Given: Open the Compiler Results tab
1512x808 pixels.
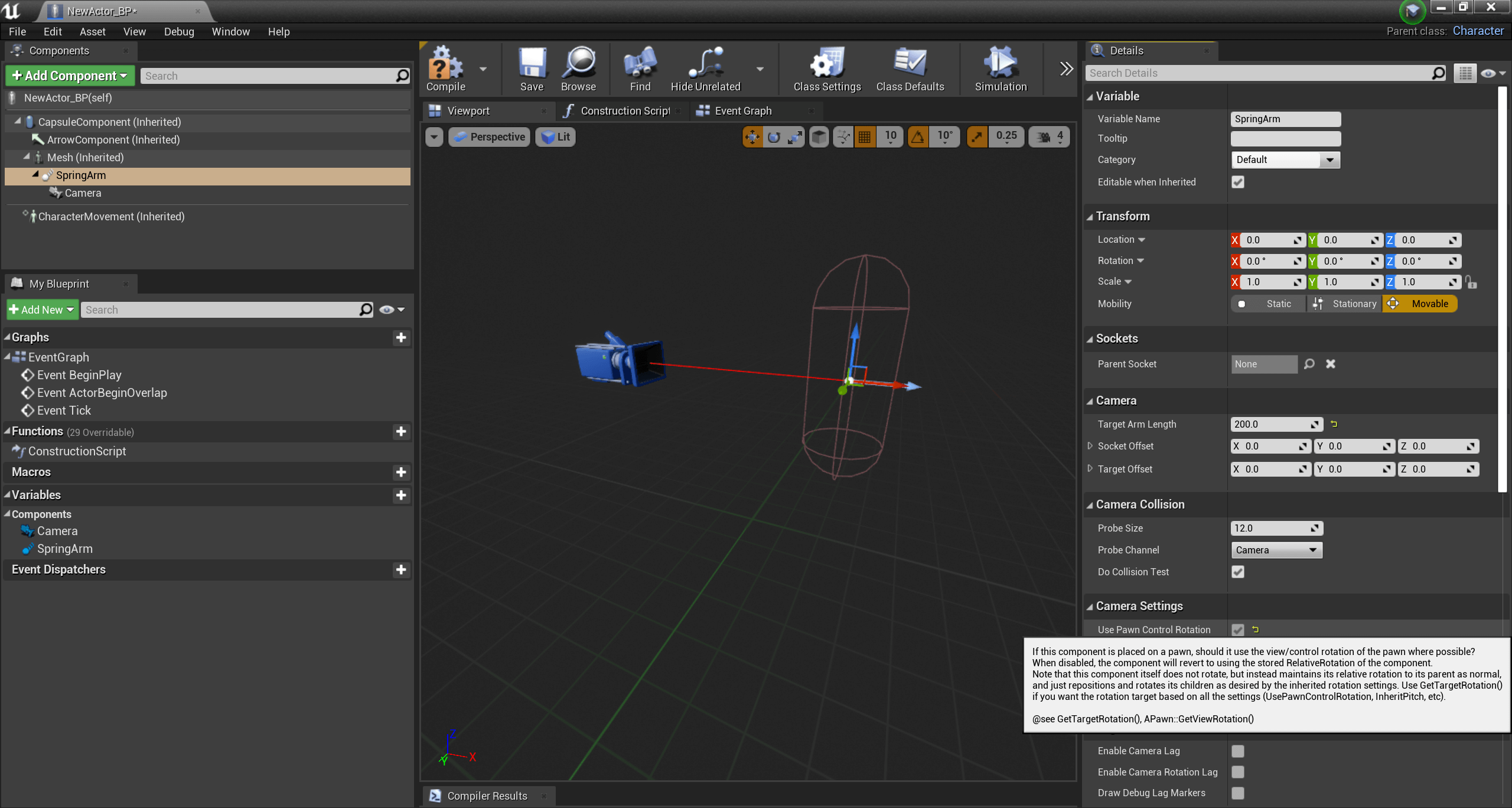Looking at the screenshot, I should coord(487,796).
